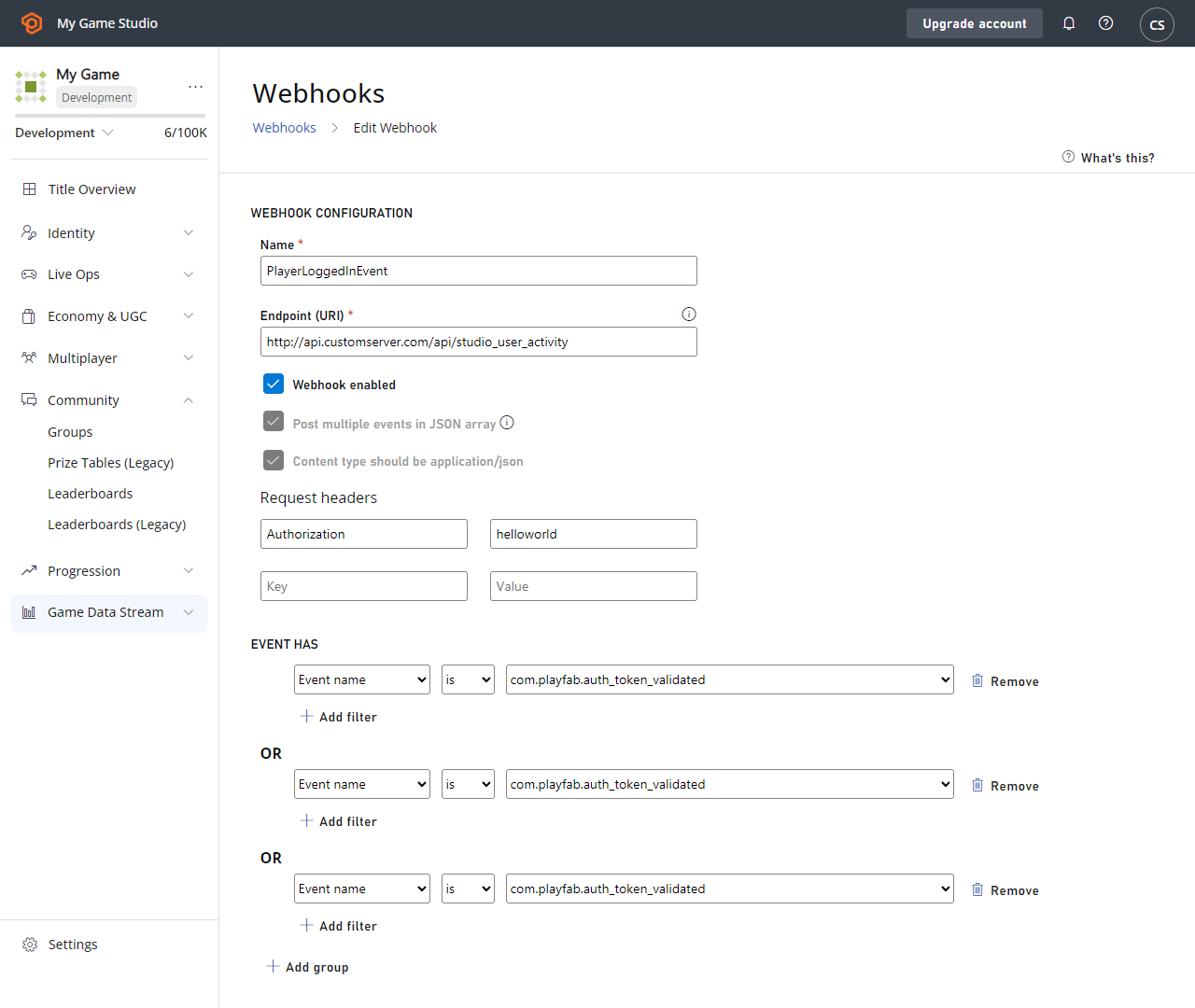Click the What's this? help link
Screen dimensions: 1195x1008
1108,158
